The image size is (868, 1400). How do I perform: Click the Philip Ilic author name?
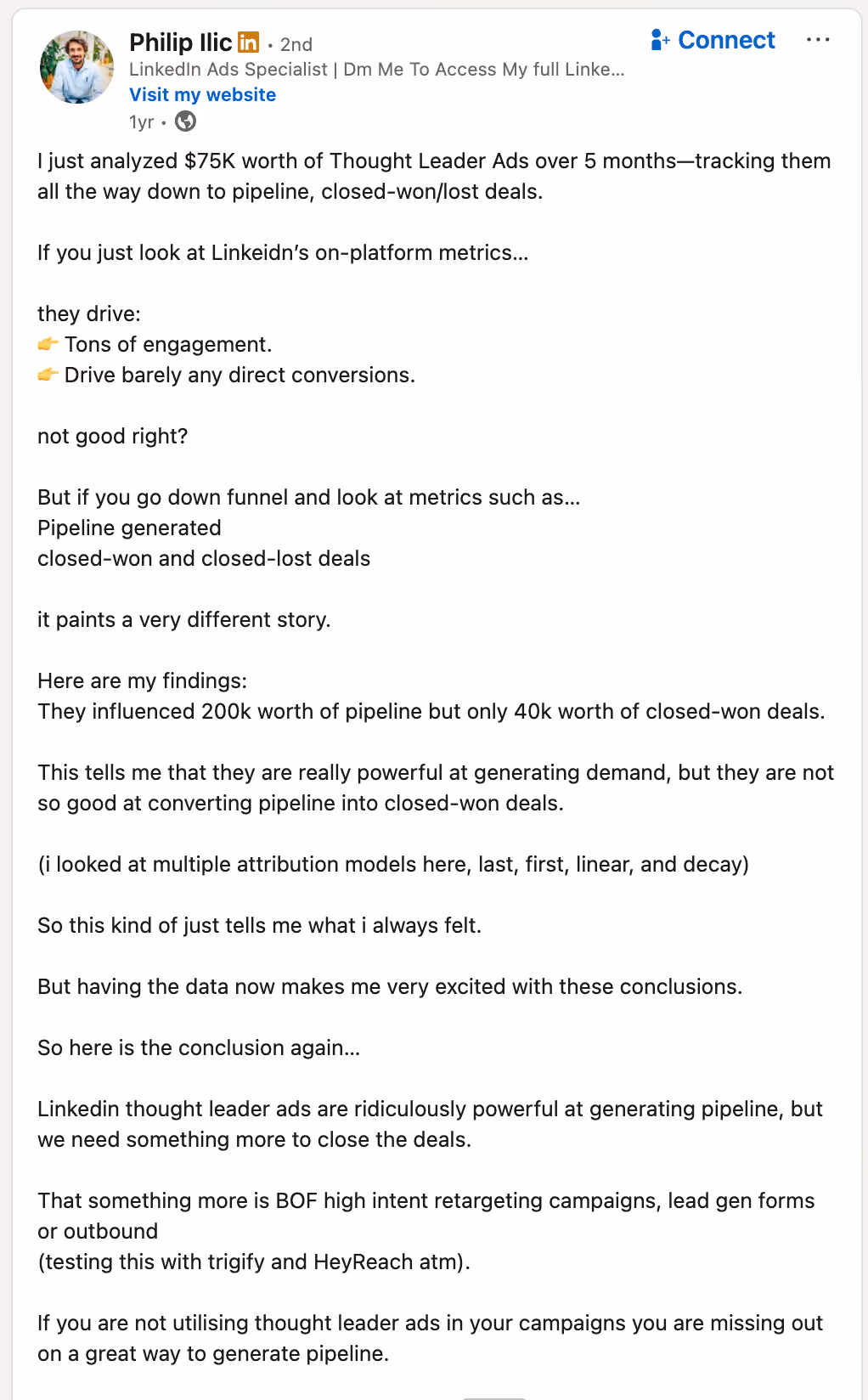(180, 42)
